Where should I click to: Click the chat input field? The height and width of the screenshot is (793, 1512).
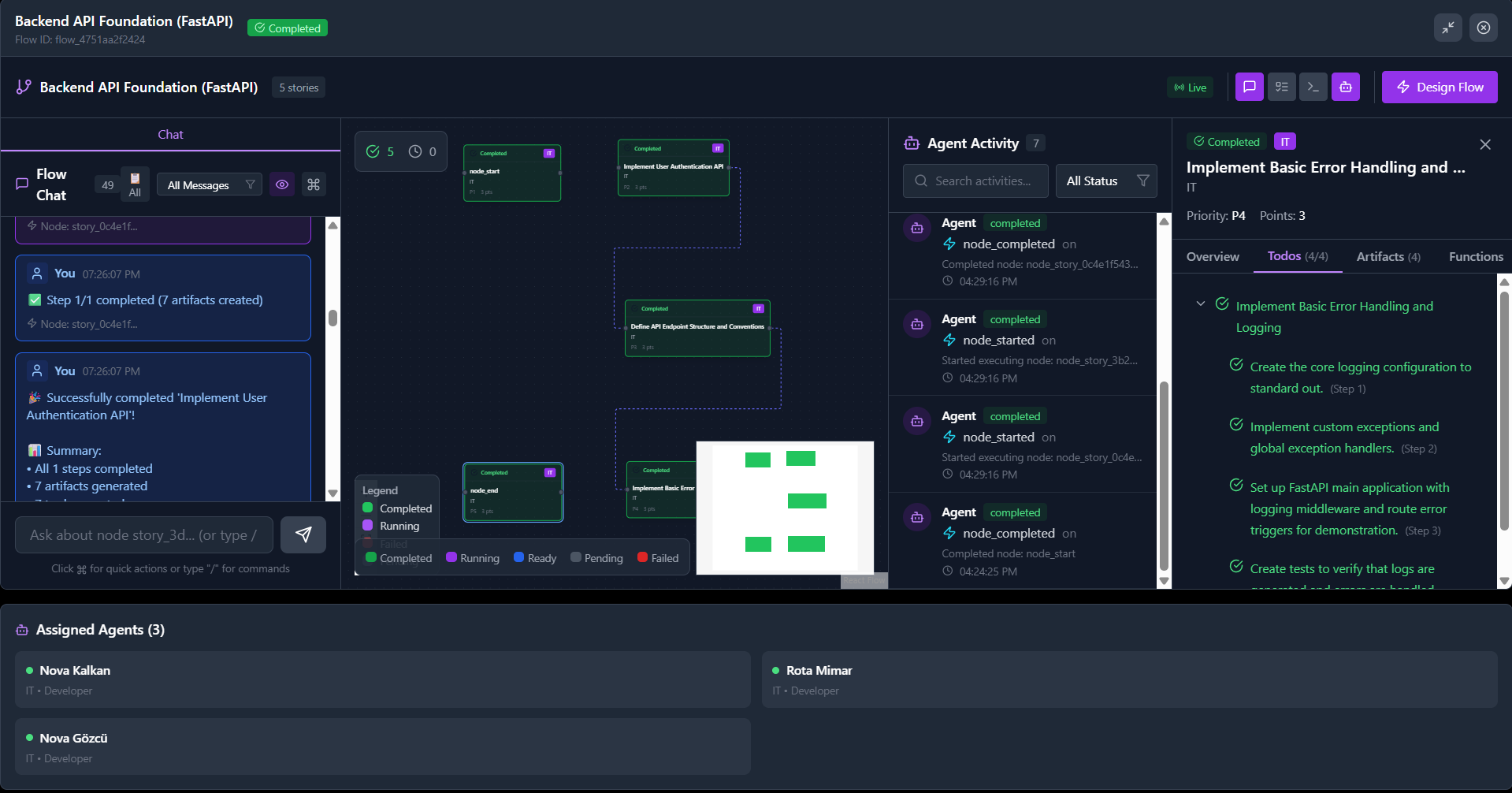[x=144, y=535]
